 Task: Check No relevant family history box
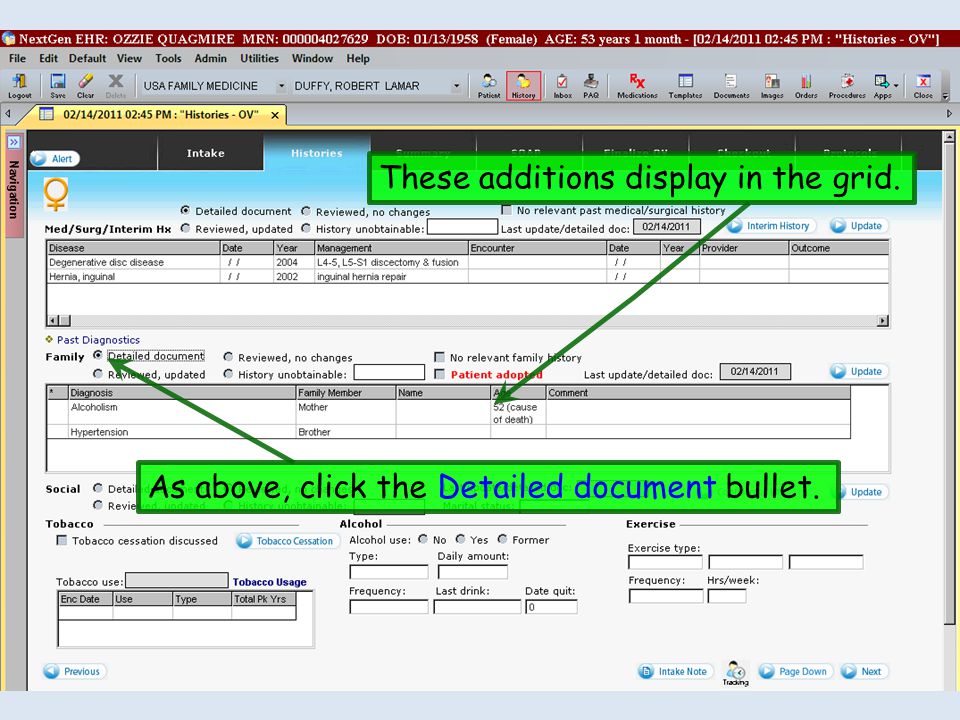(439, 356)
